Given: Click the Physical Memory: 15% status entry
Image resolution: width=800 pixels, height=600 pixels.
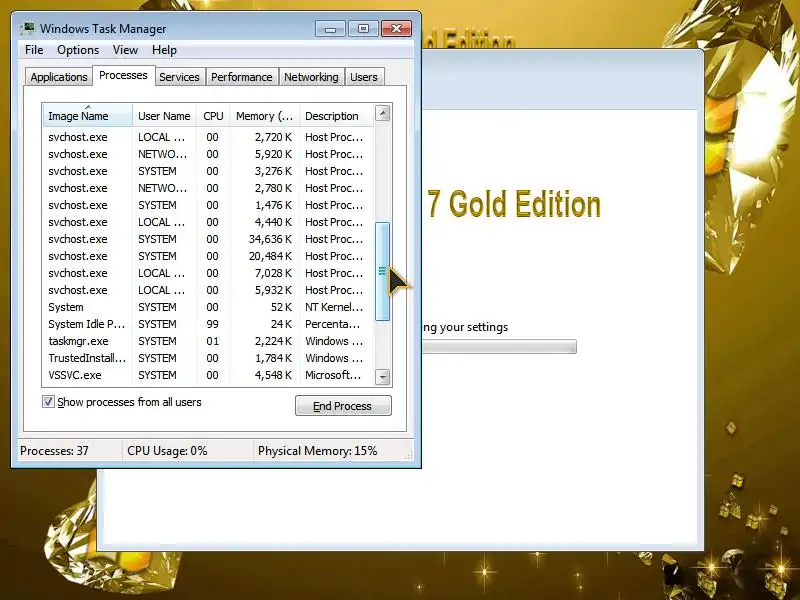Looking at the screenshot, I should (317, 451).
